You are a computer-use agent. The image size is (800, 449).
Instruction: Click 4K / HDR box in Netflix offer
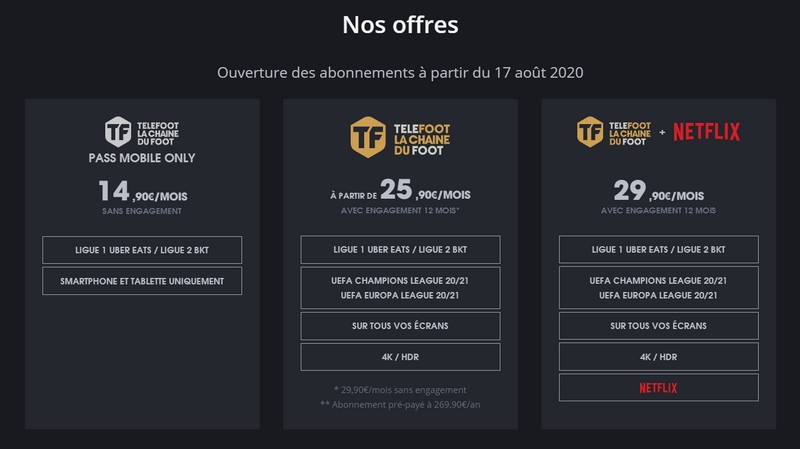pyautogui.click(x=658, y=357)
